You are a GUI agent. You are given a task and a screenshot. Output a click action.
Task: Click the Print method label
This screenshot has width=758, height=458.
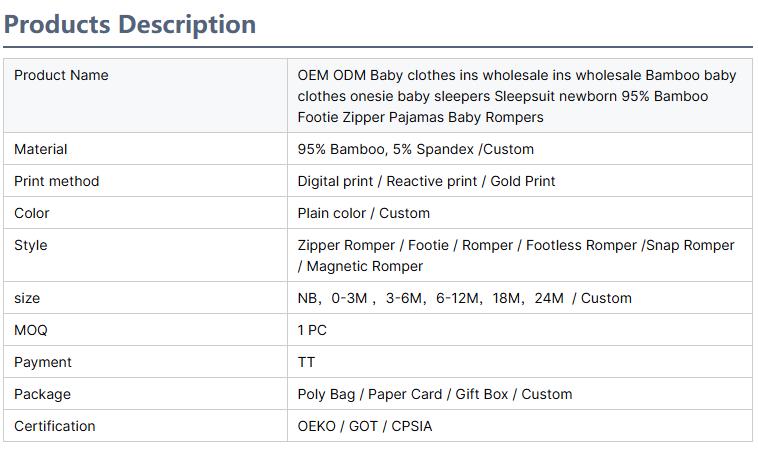pos(57,181)
